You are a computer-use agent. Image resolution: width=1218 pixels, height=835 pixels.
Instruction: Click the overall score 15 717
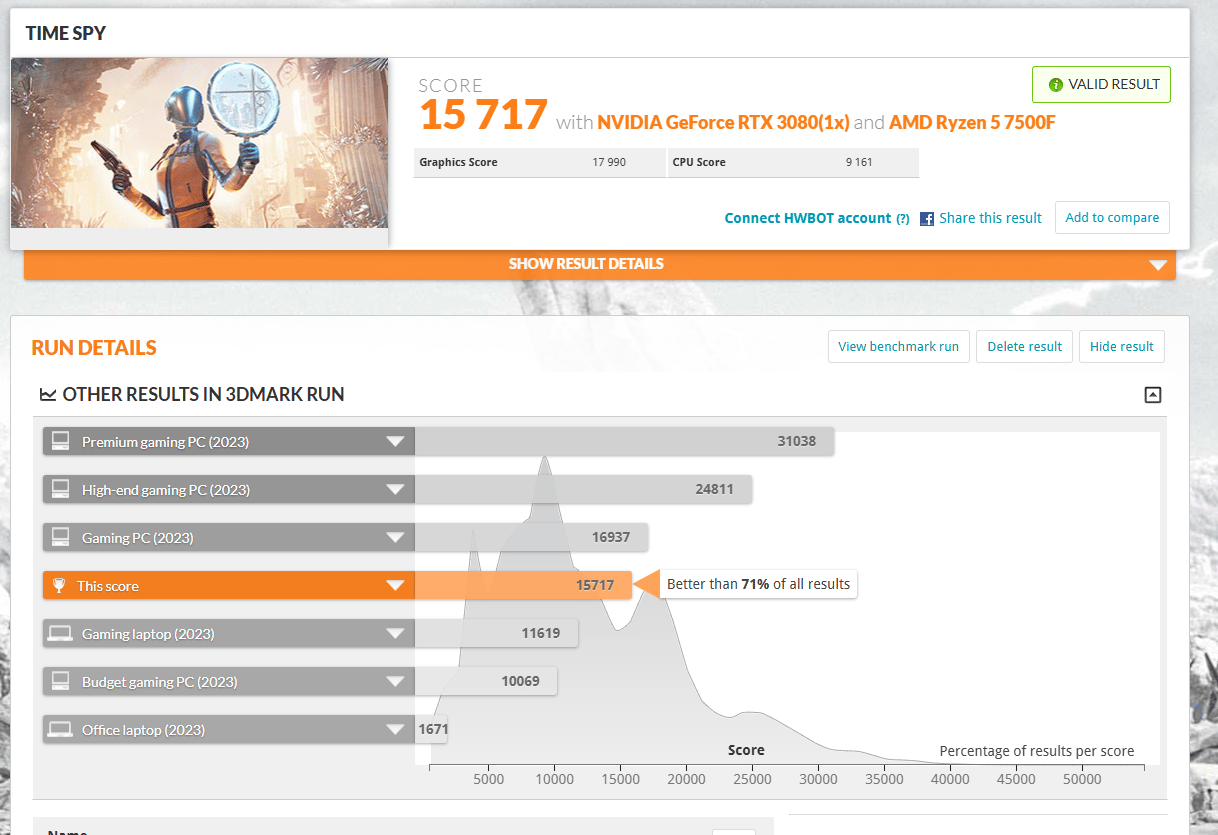[483, 115]
